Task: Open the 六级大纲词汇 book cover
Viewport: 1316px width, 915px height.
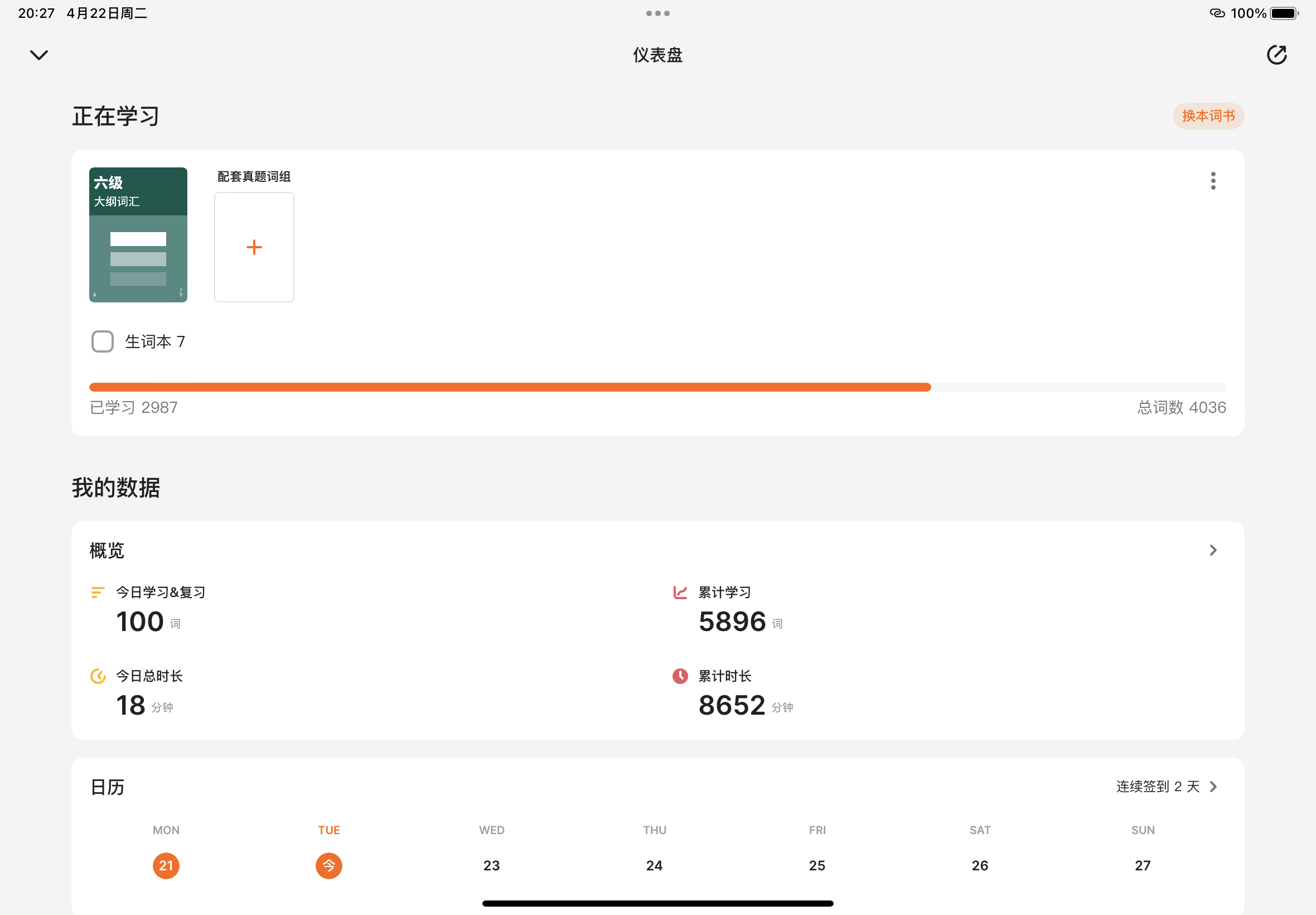Action: pyautogui.click(x=138, y=234)
